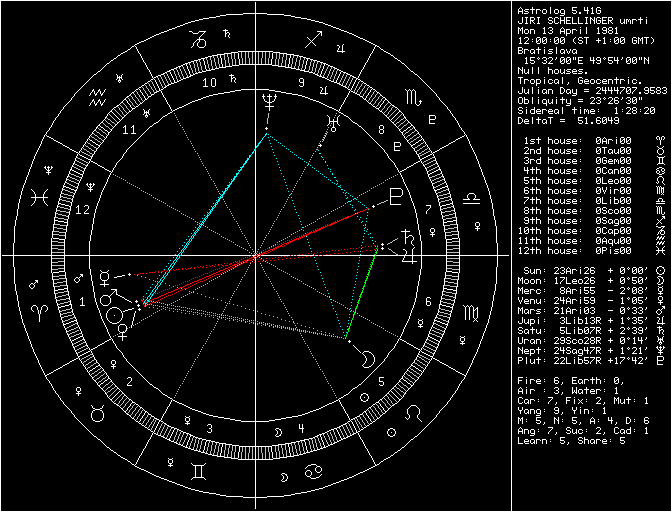Click the Mercury glyph in the chart wheel
672x512 pixels.
(x=103, y=272)
